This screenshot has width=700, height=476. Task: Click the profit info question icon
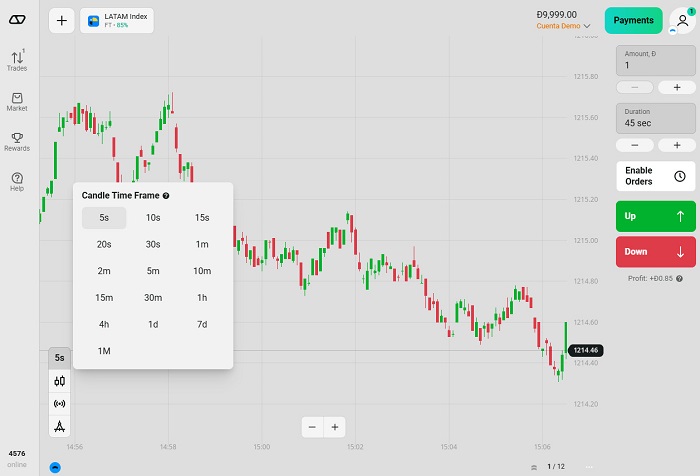679,279
